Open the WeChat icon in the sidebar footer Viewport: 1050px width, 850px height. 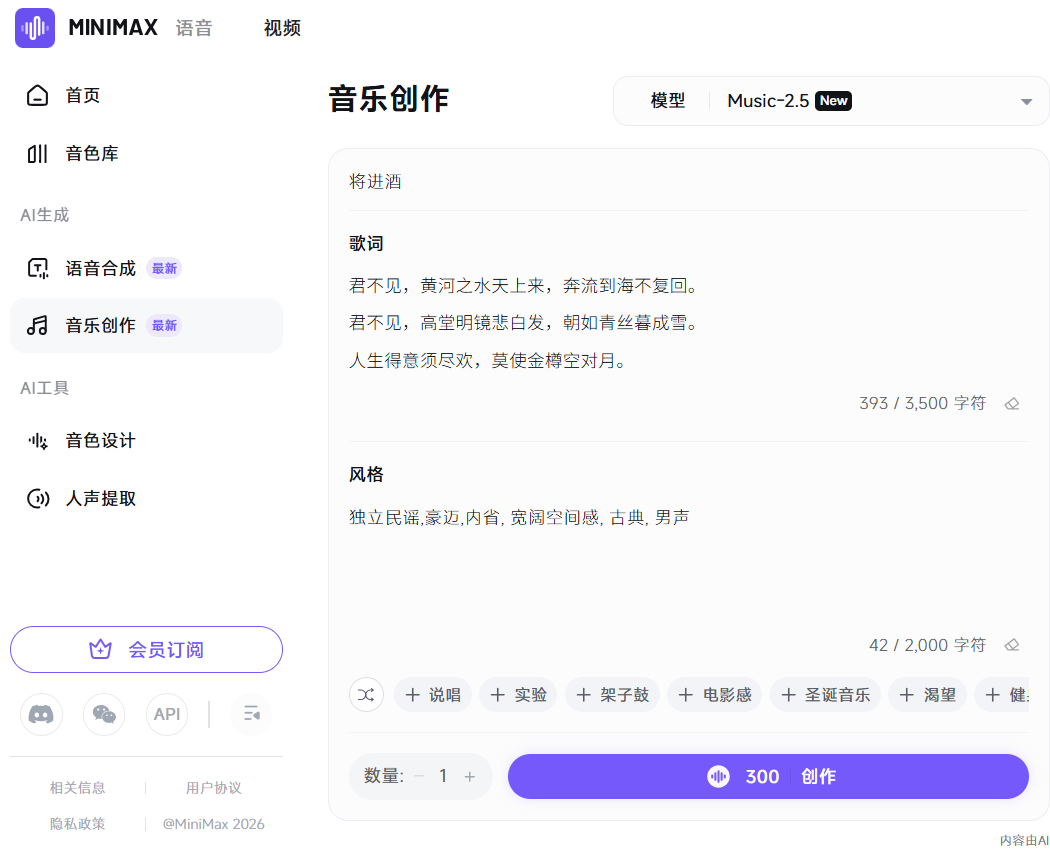point(104,714)
